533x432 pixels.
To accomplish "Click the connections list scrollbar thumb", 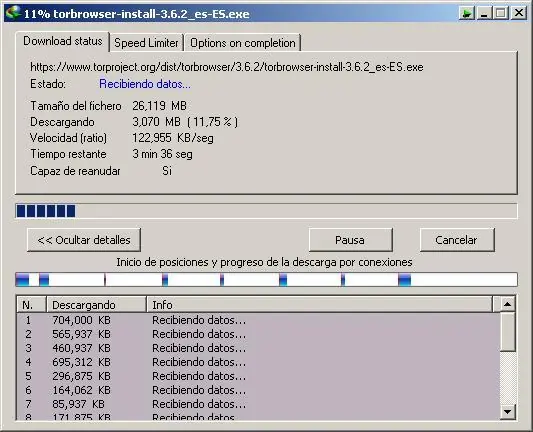I will tap(508, 332).
